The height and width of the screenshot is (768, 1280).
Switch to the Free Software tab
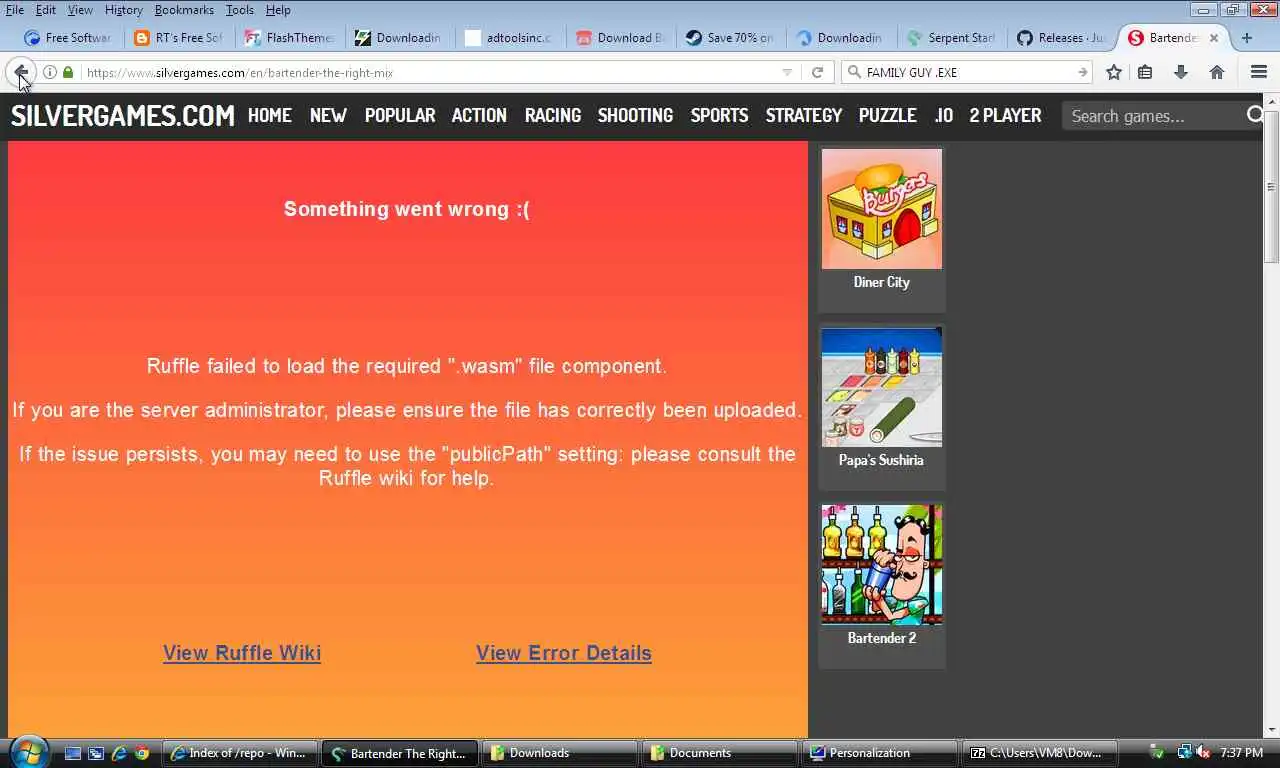tap(68, 38)
